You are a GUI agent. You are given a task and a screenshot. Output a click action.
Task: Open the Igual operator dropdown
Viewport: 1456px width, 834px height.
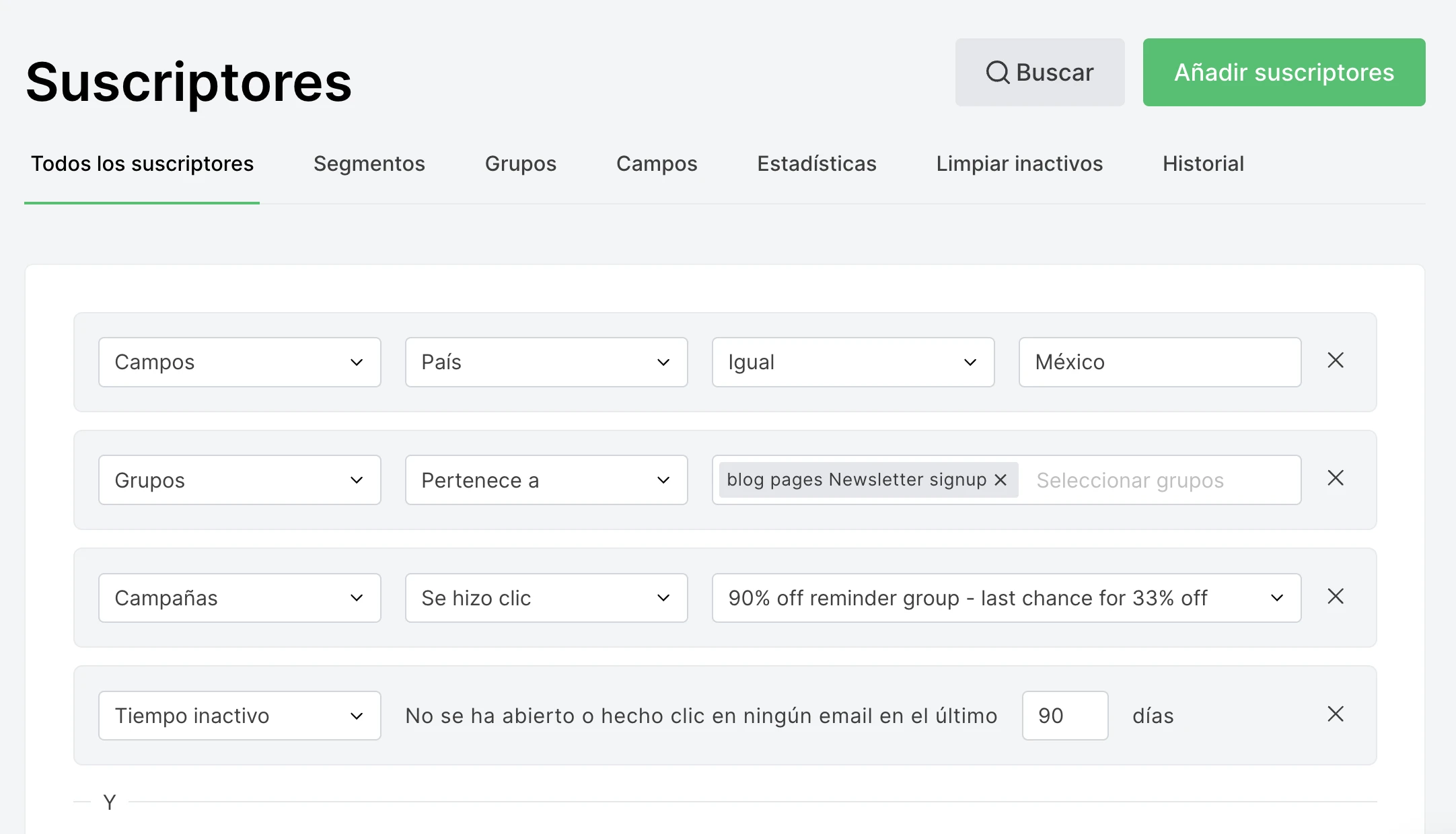(x=852, y=362)
